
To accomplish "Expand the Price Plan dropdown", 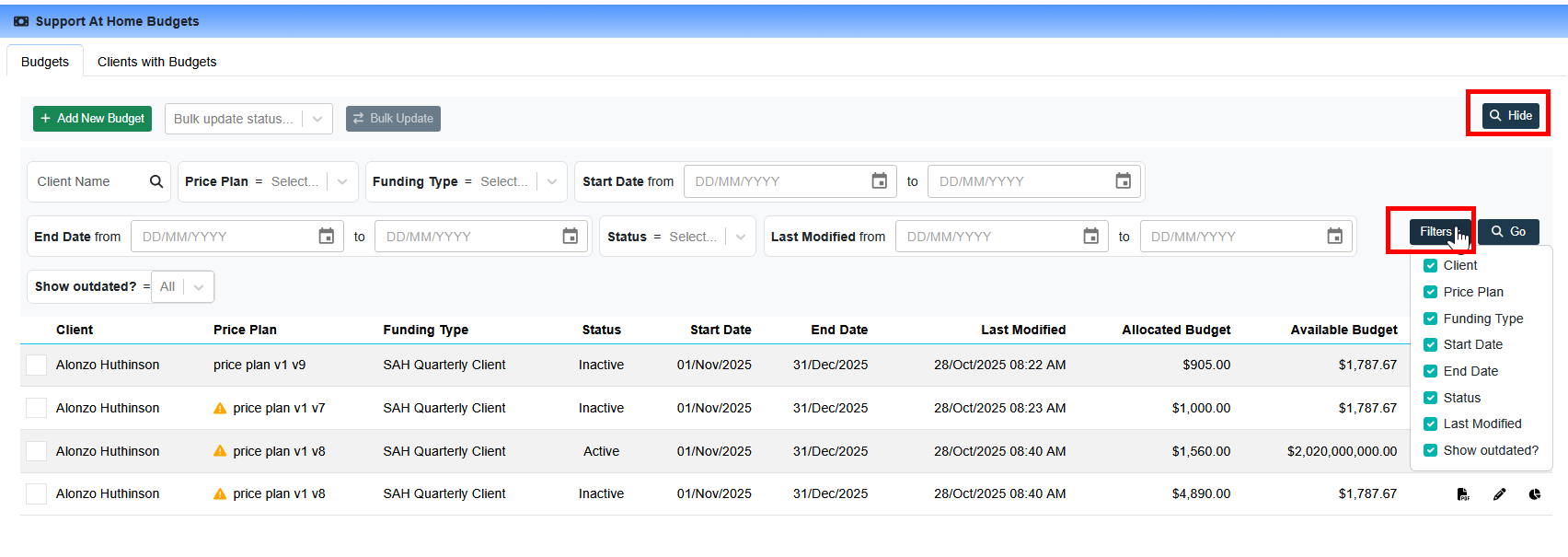I will tap(342, 181).
